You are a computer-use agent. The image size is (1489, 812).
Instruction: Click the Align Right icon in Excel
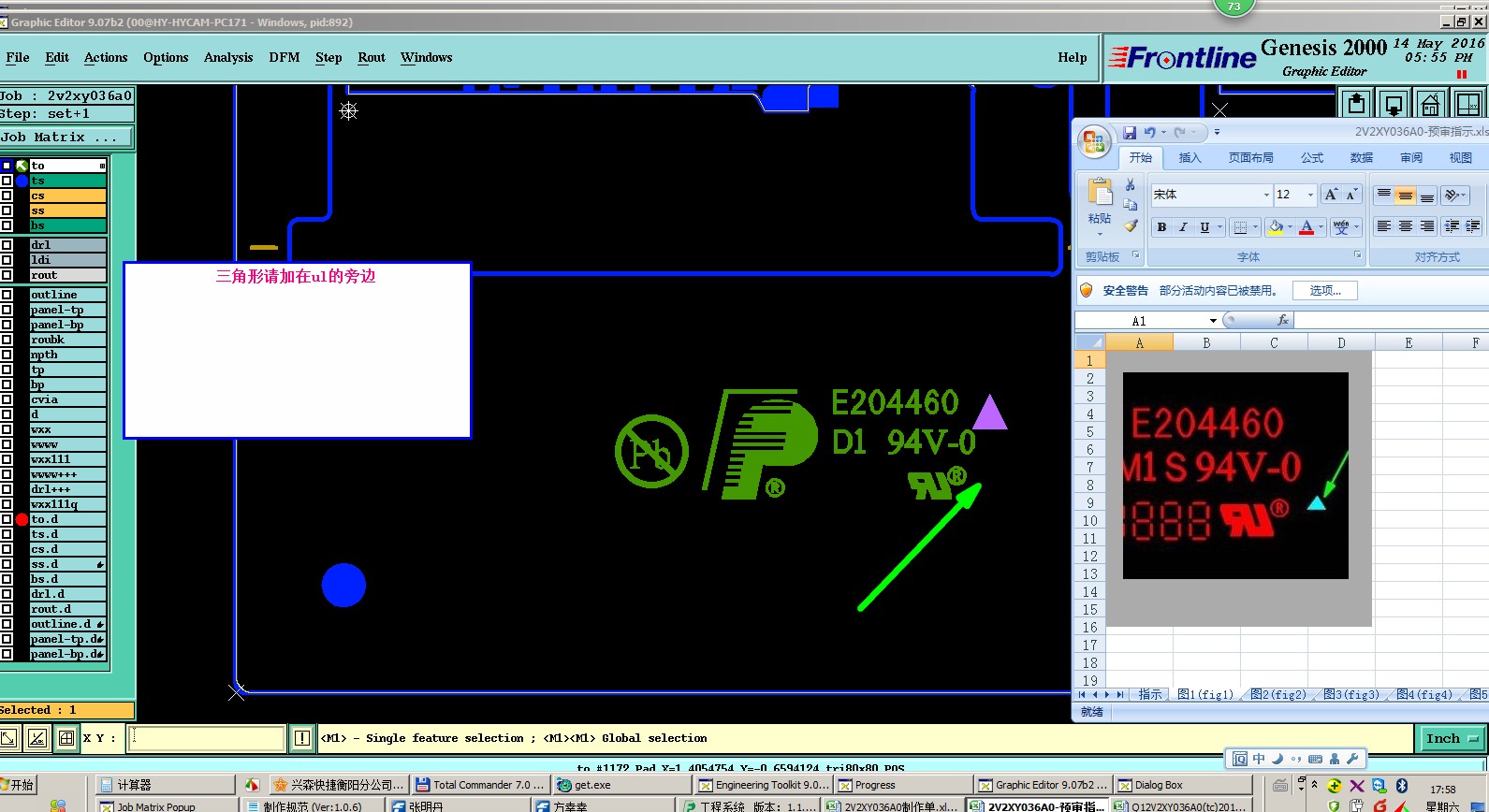pos(1426,226)
